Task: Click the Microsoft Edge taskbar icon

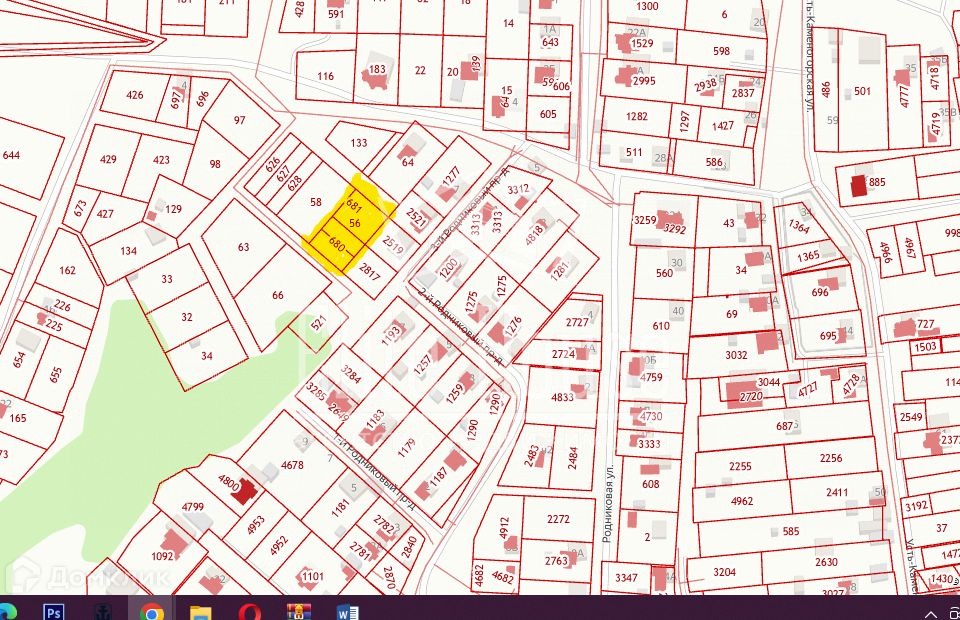Action: pyautogui.click(x=6, y=611)
